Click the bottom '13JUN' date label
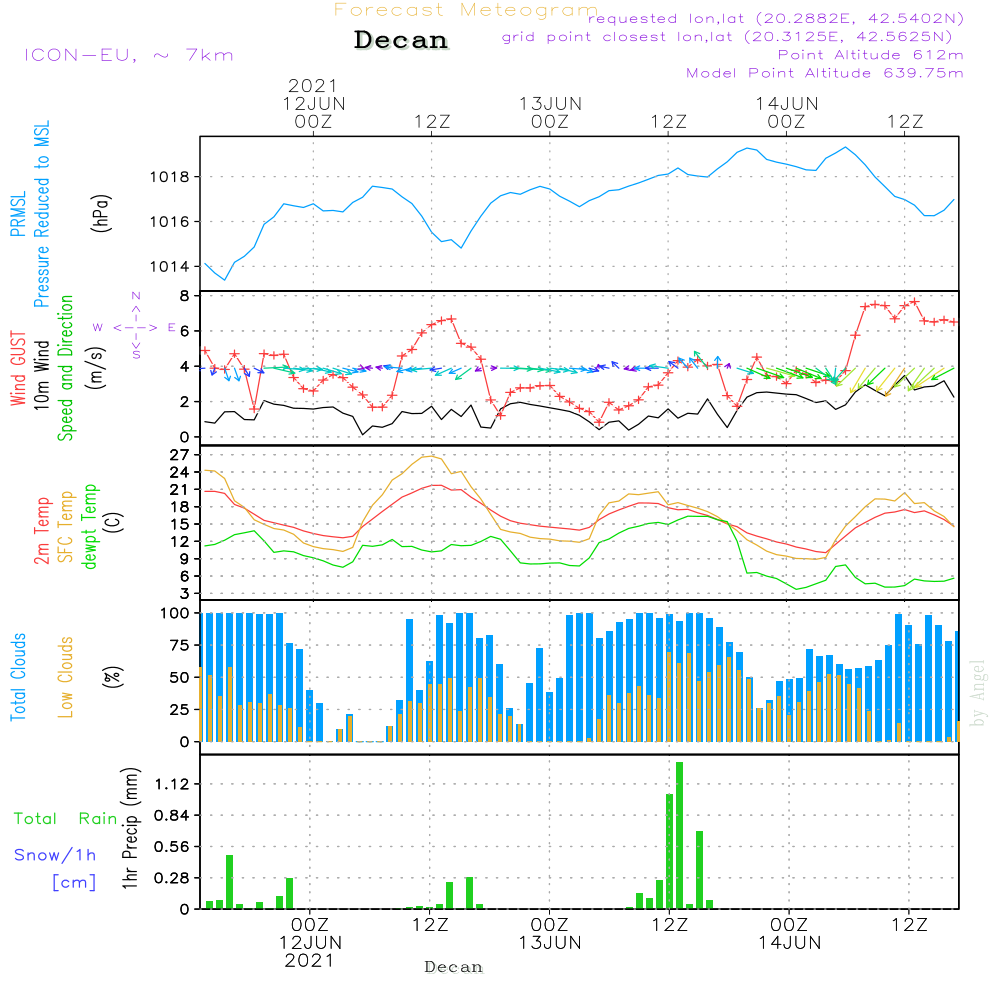This screenshot has height=1000, width=1000. (550, 943)
